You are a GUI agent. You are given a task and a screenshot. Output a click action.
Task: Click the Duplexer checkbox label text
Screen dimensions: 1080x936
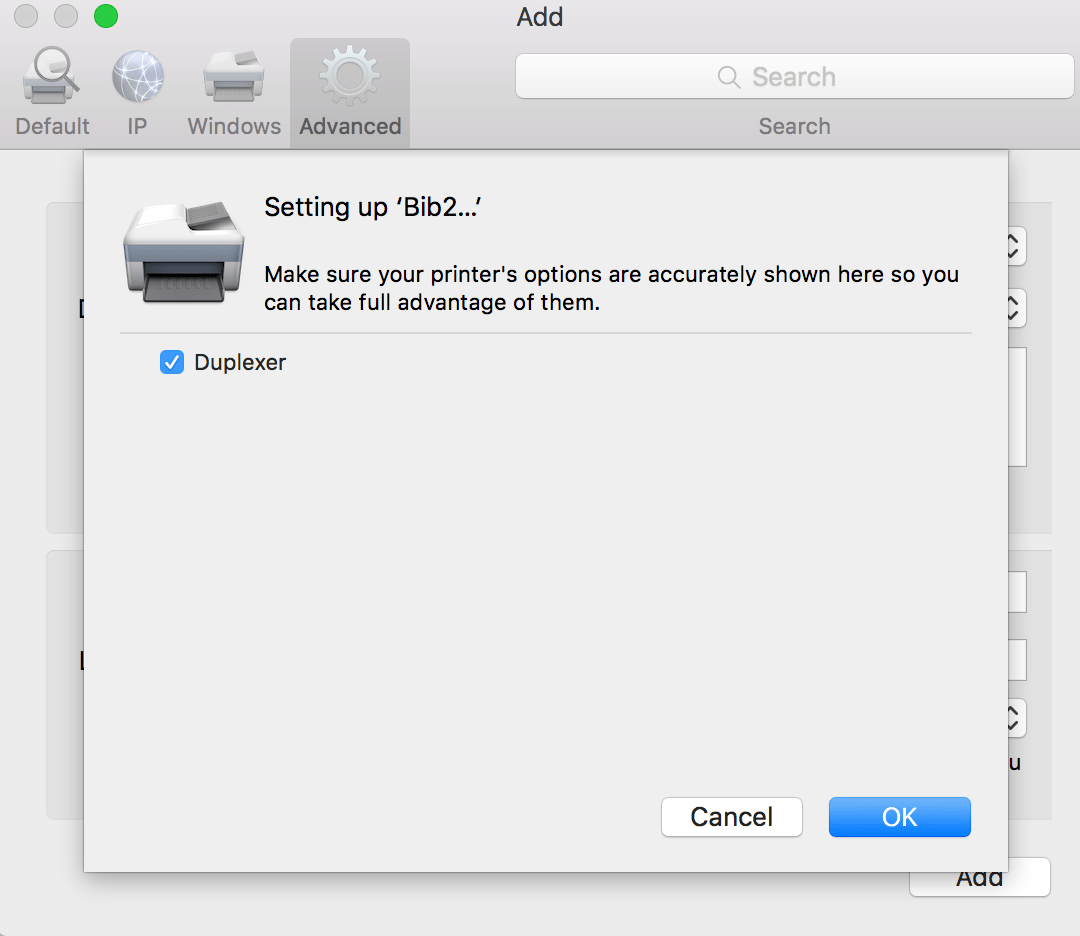tap(240, 362)
